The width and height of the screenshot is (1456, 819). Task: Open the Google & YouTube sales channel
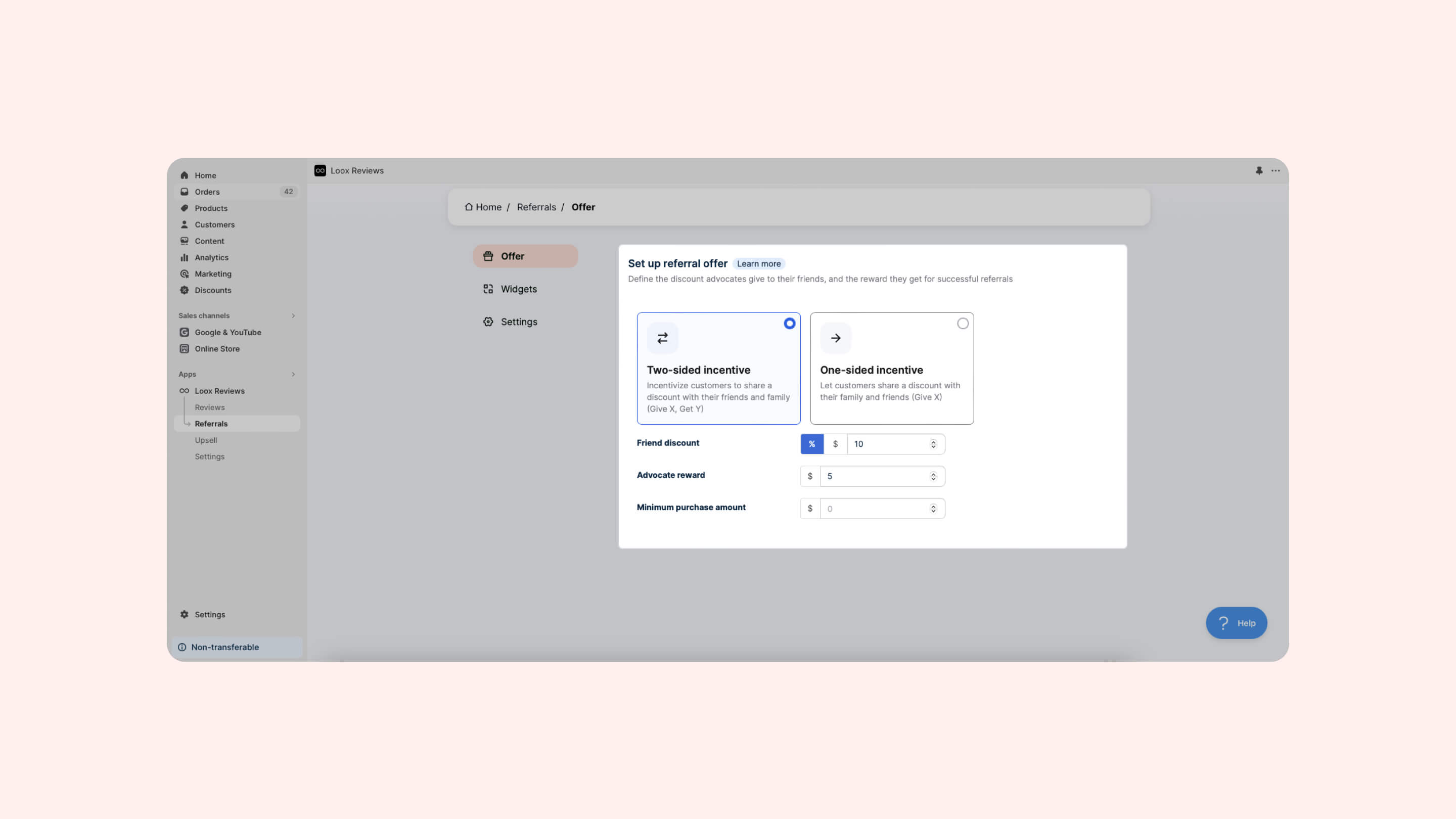228,332
